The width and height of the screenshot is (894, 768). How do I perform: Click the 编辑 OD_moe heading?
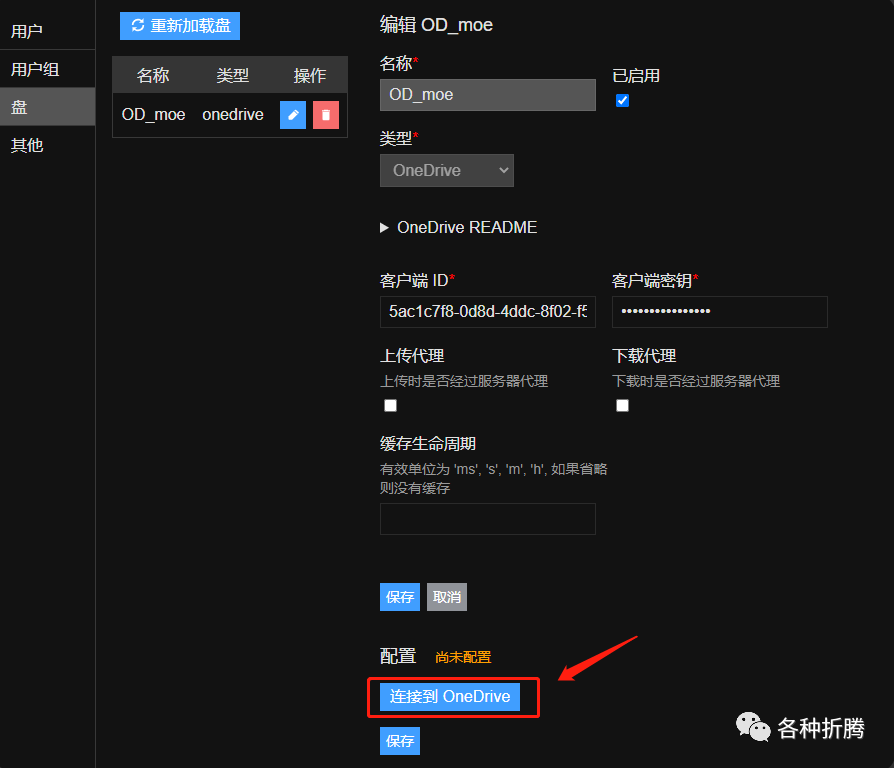(x=436, y=25)
